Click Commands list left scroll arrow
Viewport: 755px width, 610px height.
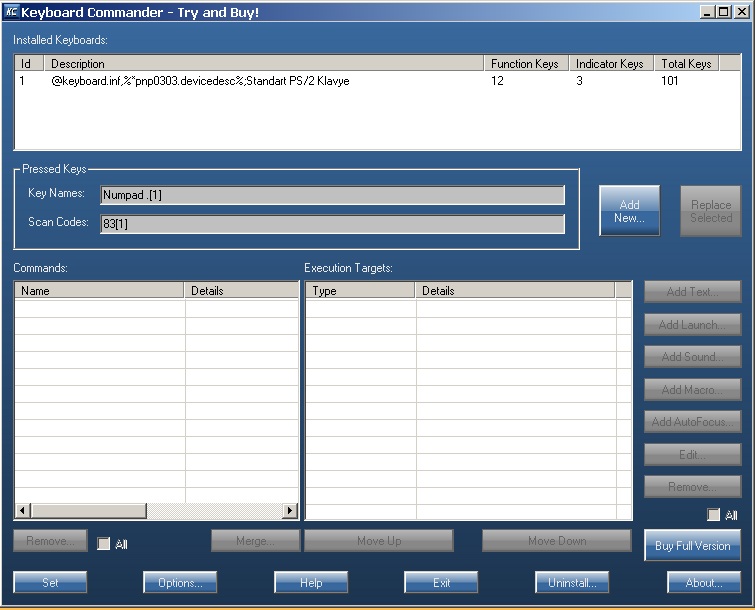click(23, 510)
